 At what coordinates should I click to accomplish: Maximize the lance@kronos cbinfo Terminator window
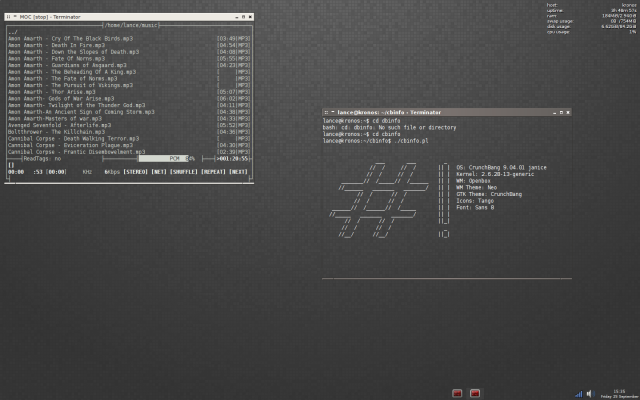[x=561, y=112]
